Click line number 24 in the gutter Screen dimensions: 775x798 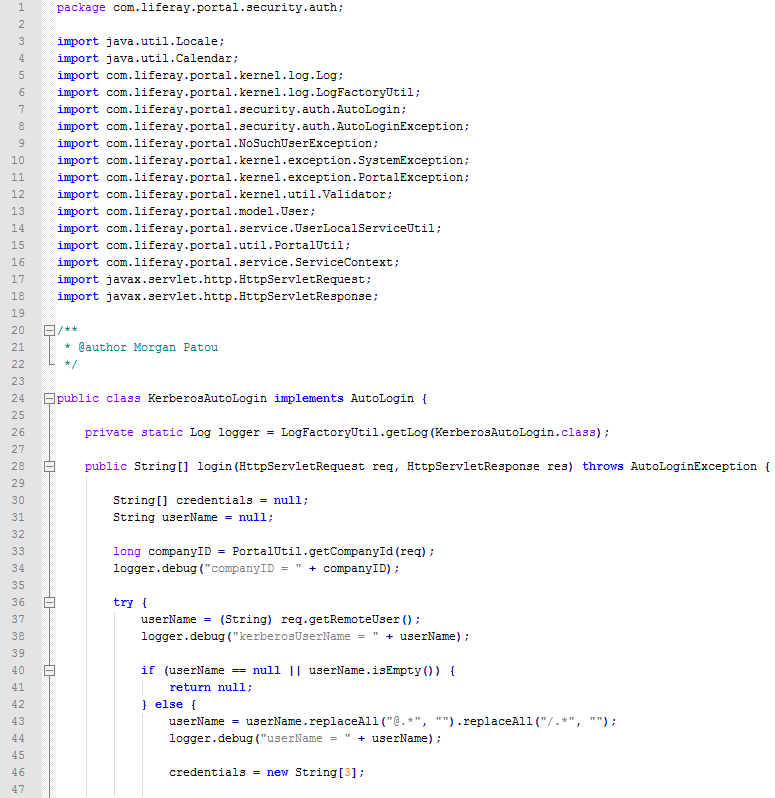pyautogui.click(x=18, y=398)
